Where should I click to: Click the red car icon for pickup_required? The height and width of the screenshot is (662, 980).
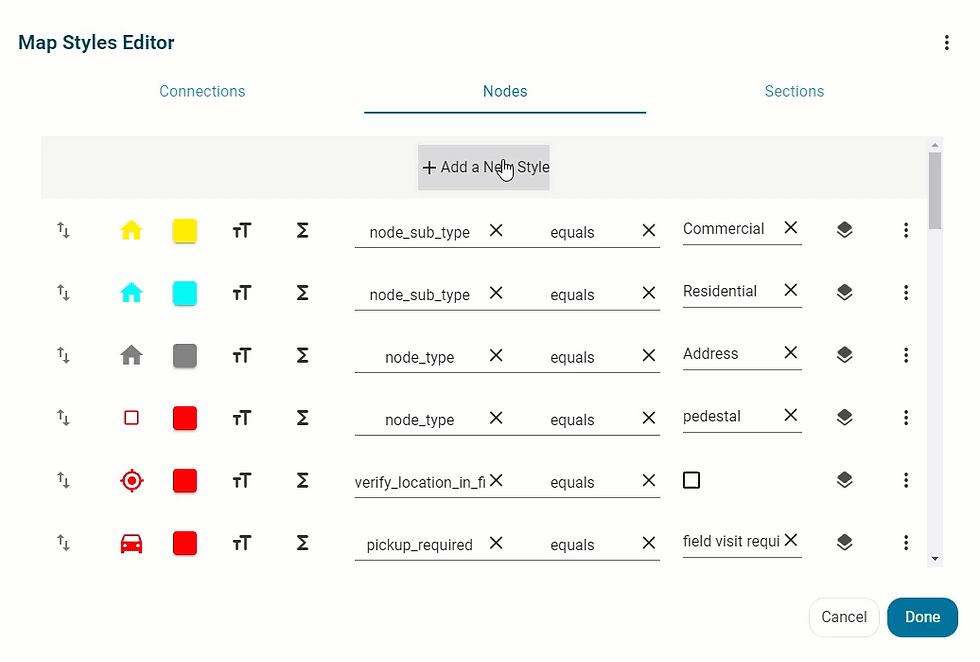[x=131, y=543]
